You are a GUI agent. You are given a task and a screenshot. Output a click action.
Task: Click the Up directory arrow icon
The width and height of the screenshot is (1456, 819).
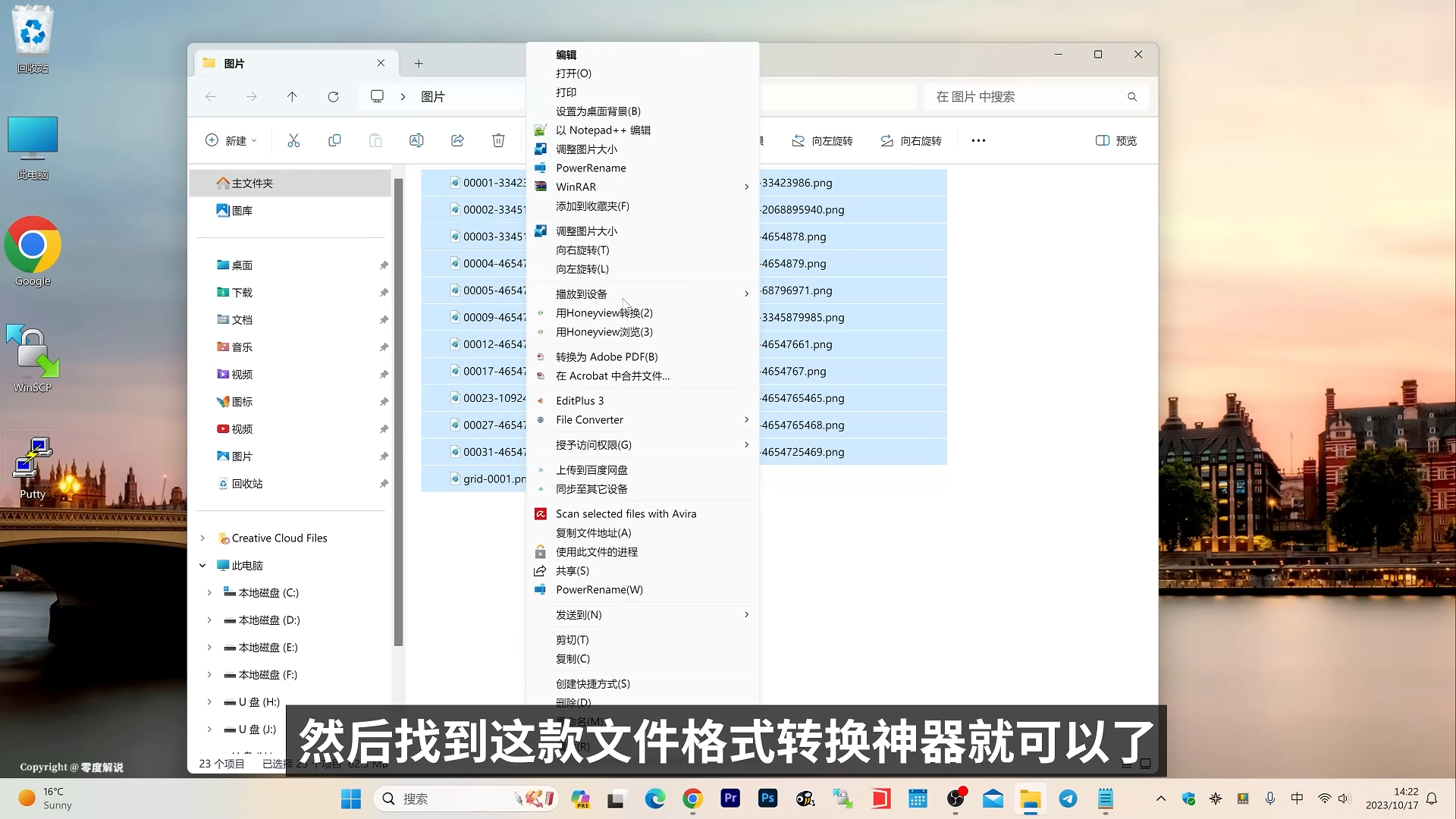tap(292, 97)
